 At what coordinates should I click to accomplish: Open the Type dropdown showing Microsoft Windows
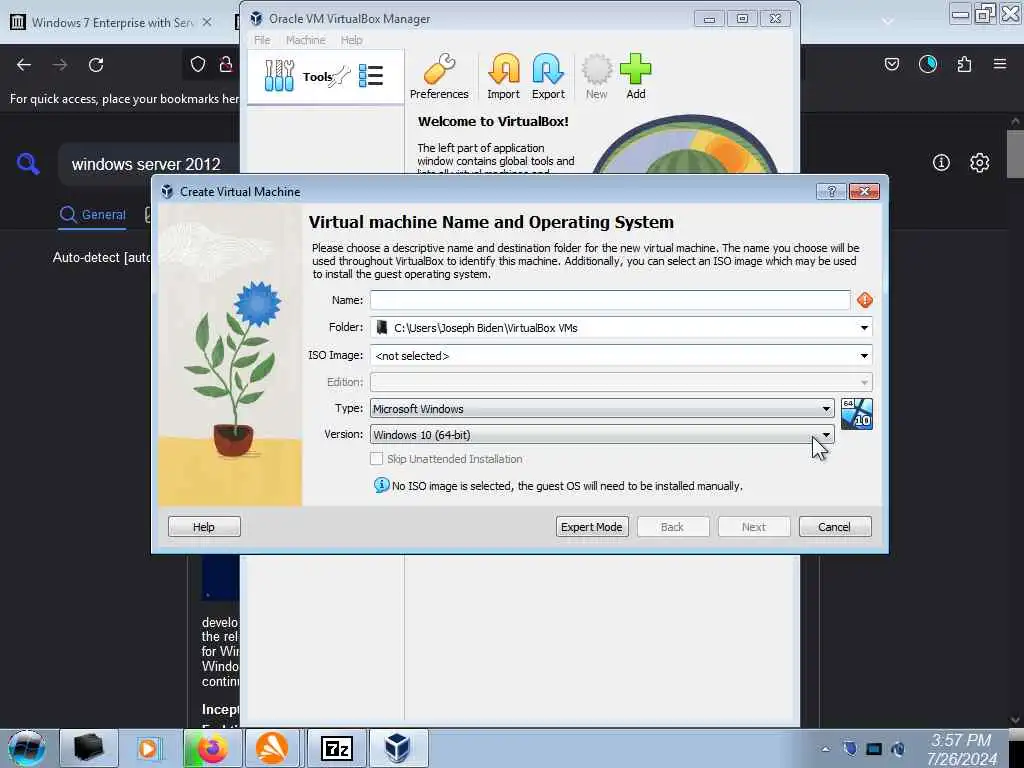[x=601, y=409]
